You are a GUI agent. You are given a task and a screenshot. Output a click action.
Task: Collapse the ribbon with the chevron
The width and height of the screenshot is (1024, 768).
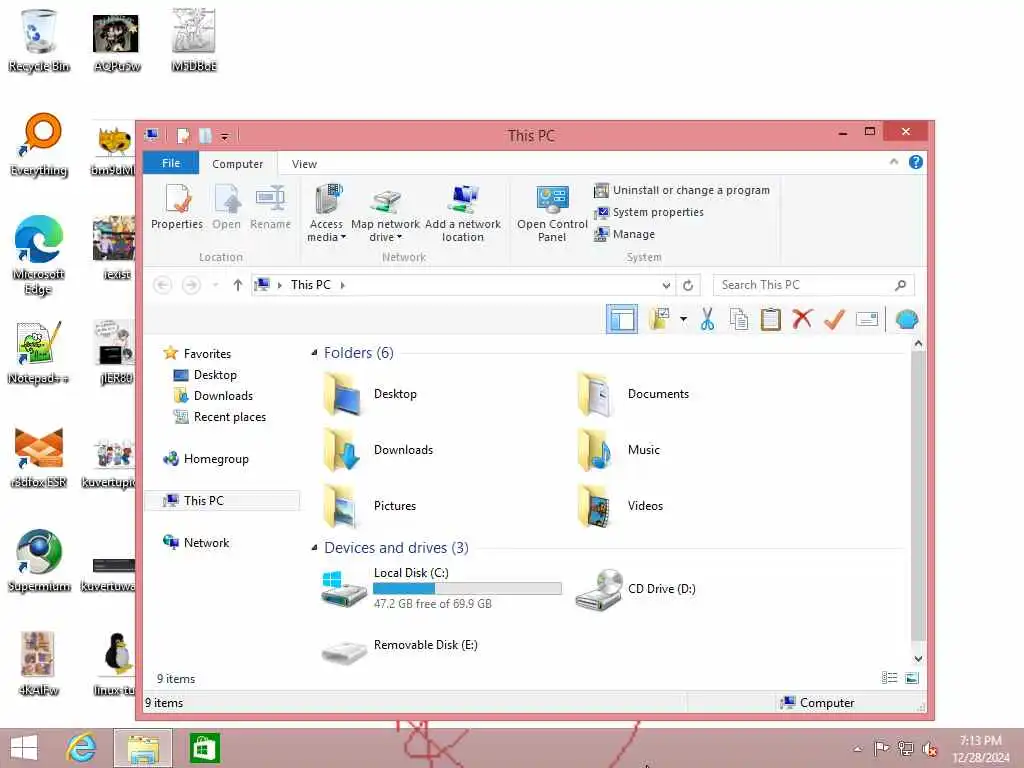(894, 161)
